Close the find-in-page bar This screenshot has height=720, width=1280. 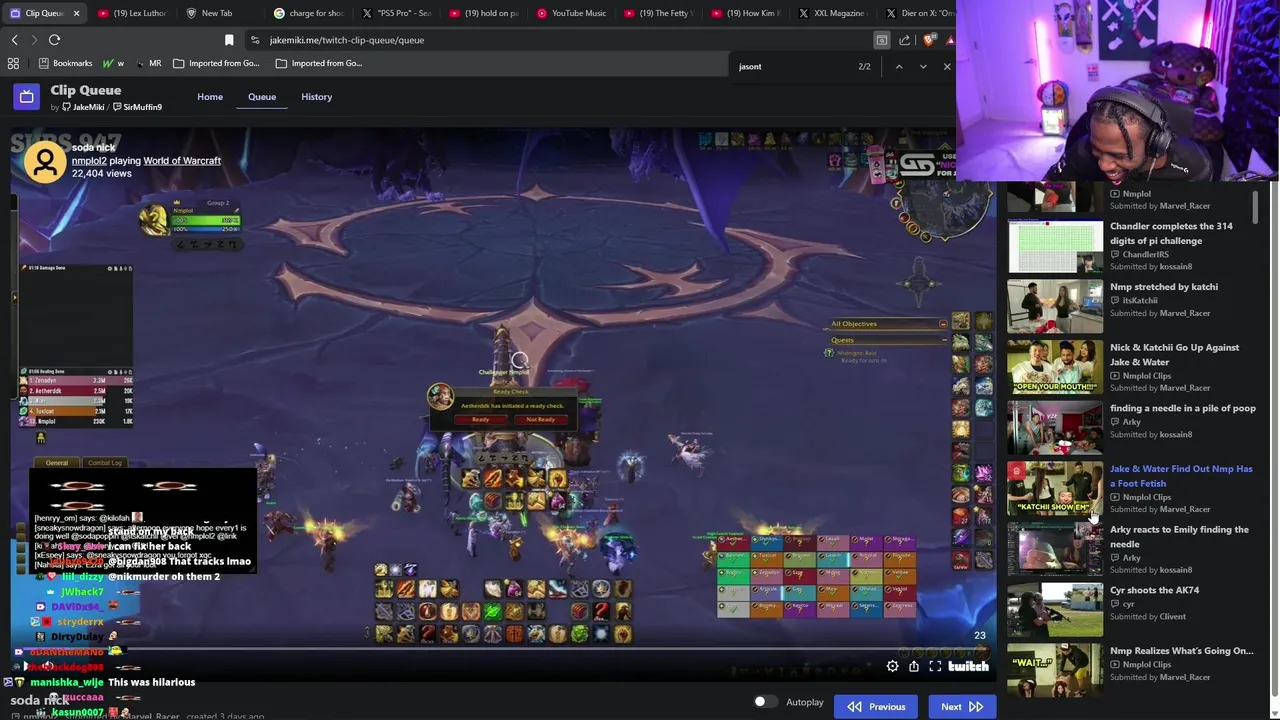(947, 67)
